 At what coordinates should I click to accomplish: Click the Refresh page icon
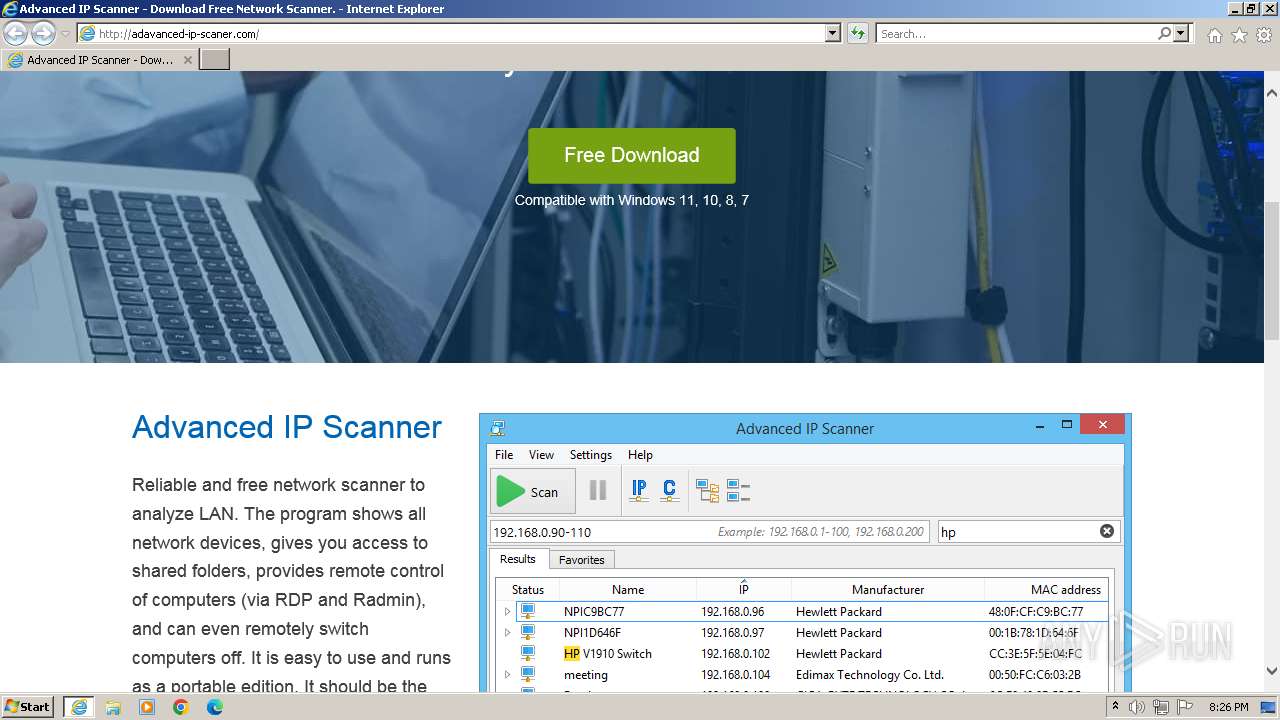coord(857,34)
